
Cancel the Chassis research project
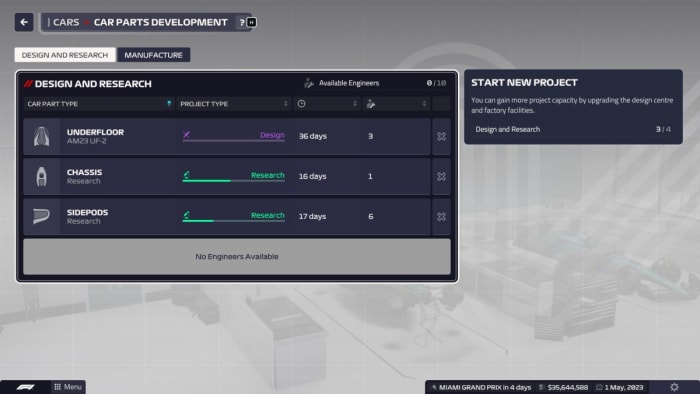pyautogui.click(x=441, y=176)
